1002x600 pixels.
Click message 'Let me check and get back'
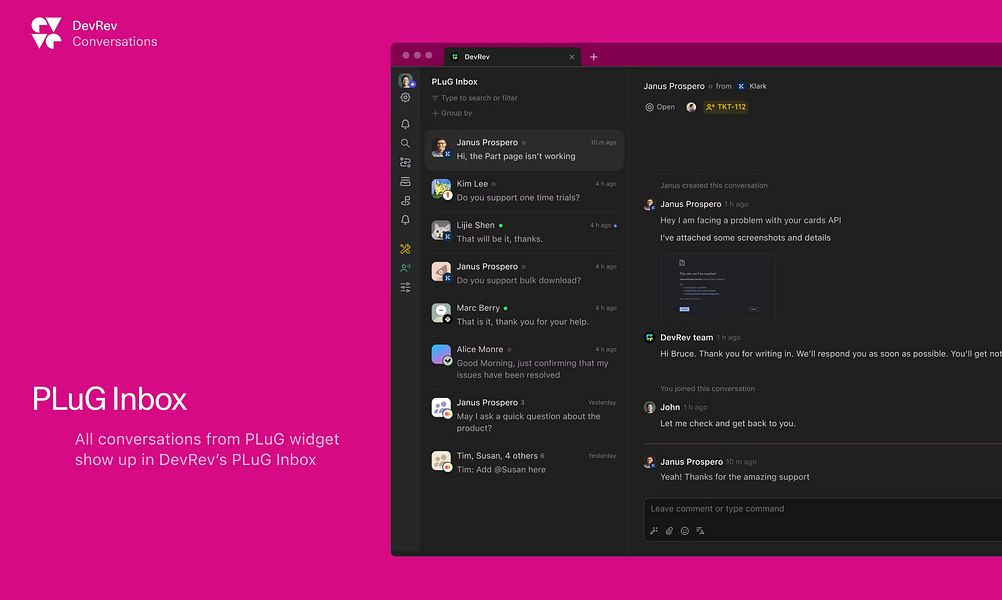(728, 424)
